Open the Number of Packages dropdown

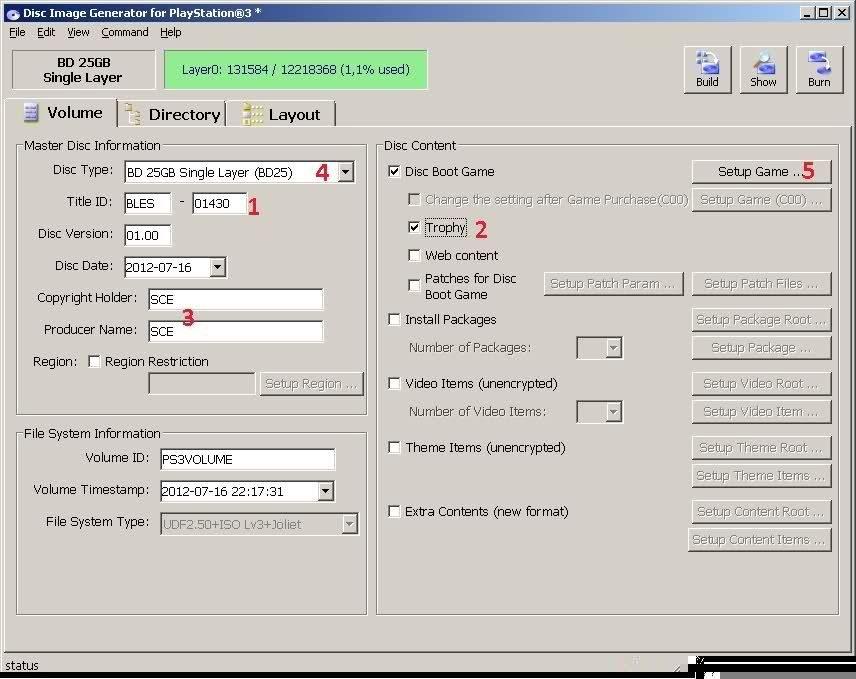(614, 348)
